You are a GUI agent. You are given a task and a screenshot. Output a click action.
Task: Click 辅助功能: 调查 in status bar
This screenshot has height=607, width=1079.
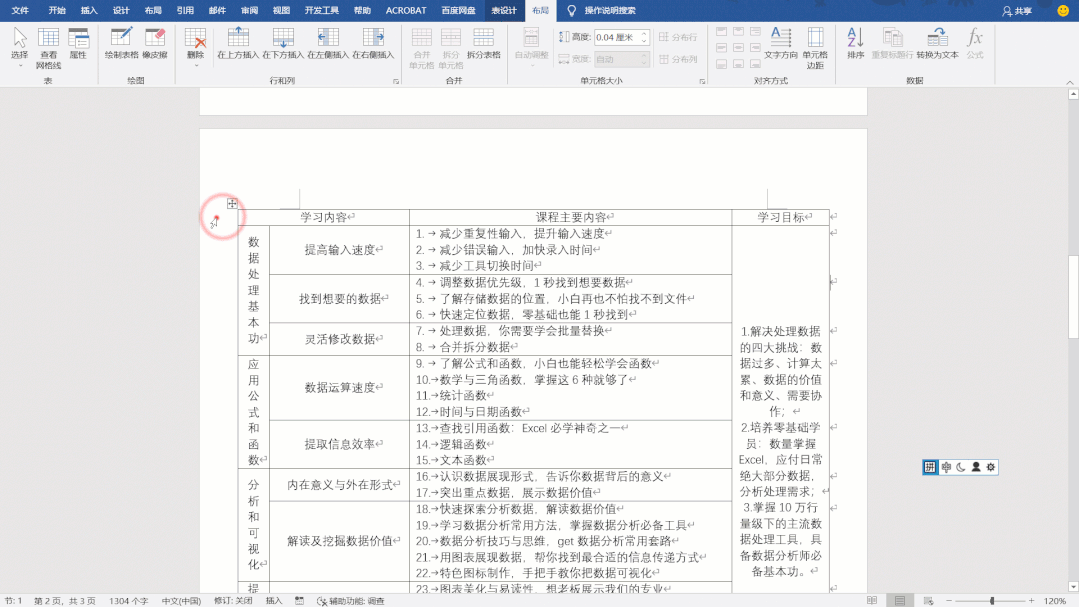(351, 601)
